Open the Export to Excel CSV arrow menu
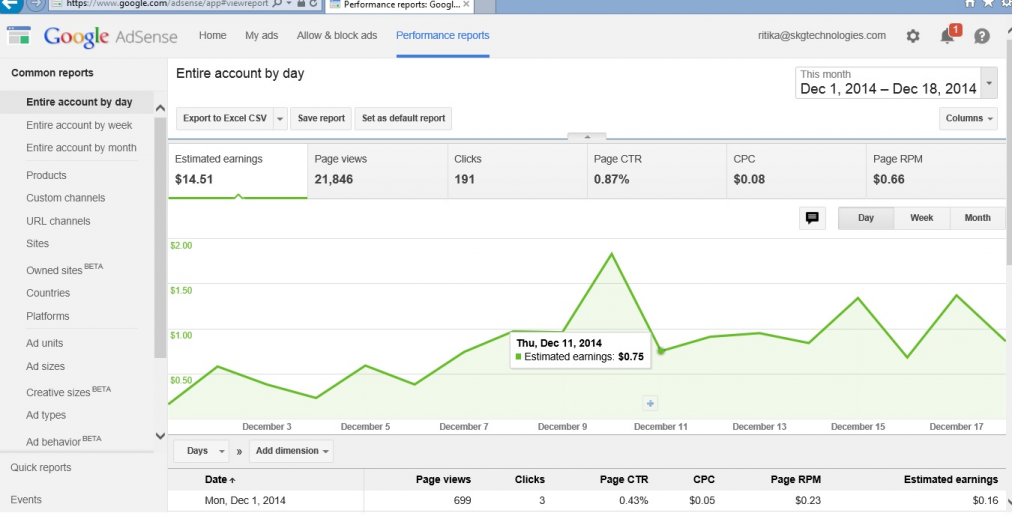This screenshot has width=1024, height=519. [x=280, y=119]
